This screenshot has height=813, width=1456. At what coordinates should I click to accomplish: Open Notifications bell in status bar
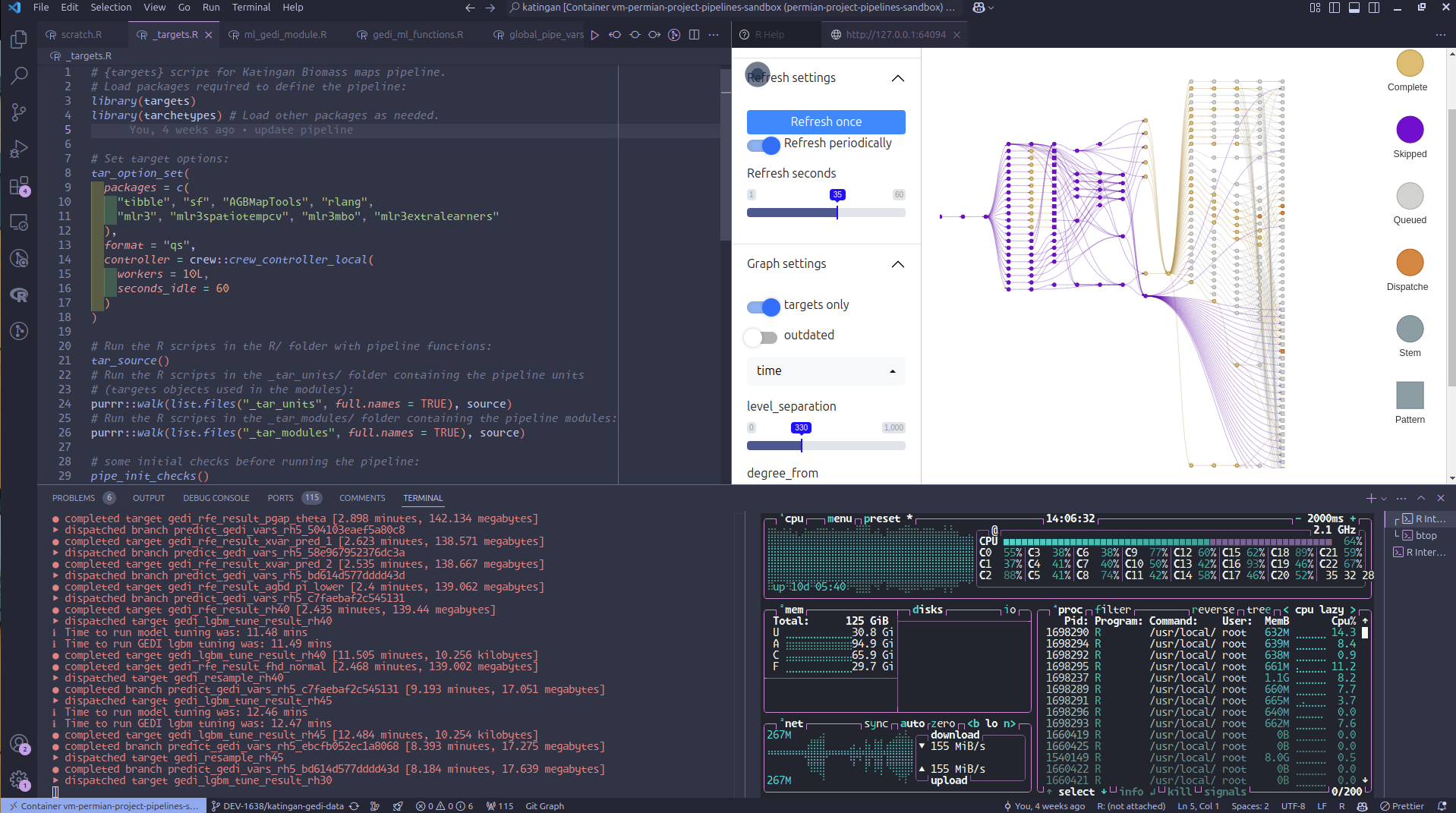click(x=1442, y=806)
